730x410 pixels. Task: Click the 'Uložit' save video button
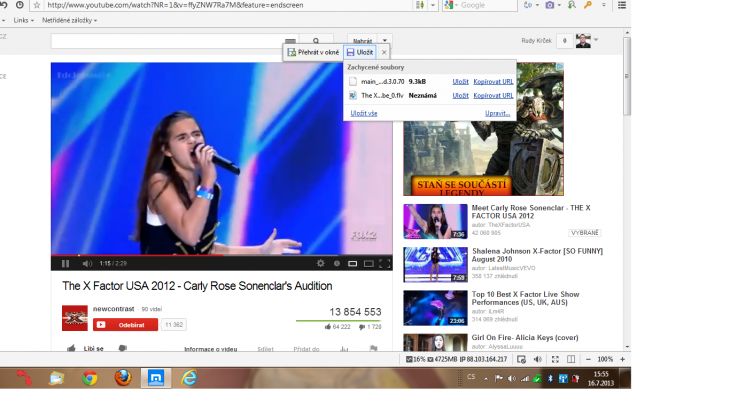click(x=360, y=52)
